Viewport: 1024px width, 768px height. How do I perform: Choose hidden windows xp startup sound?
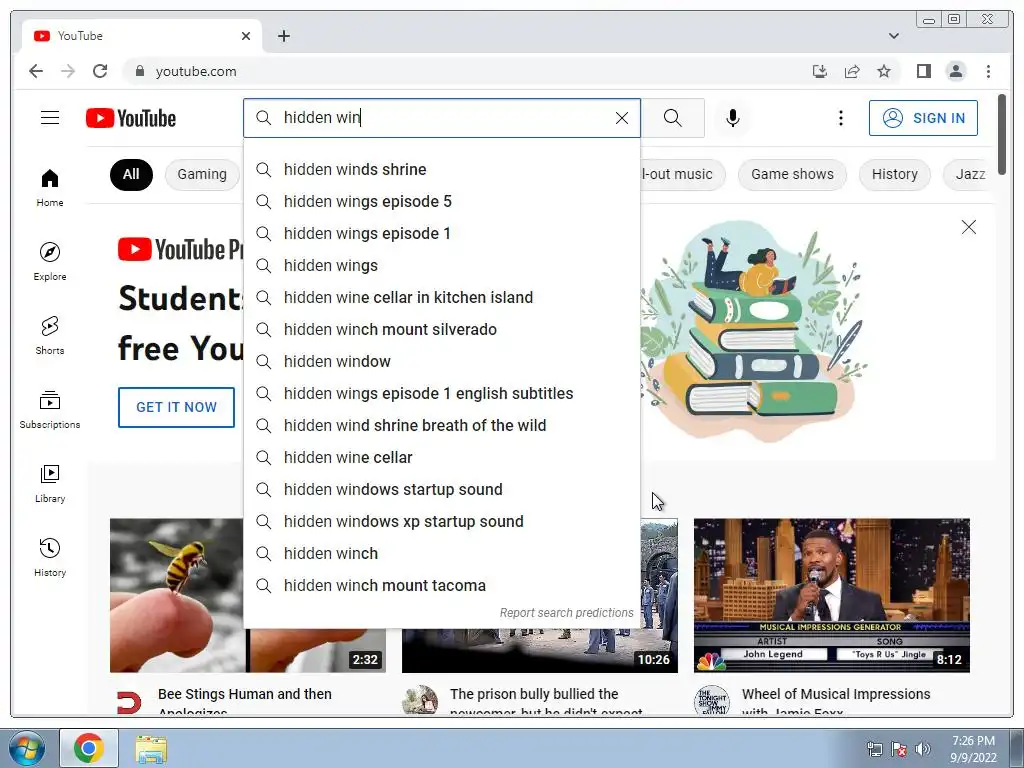[x=442, y=521]
